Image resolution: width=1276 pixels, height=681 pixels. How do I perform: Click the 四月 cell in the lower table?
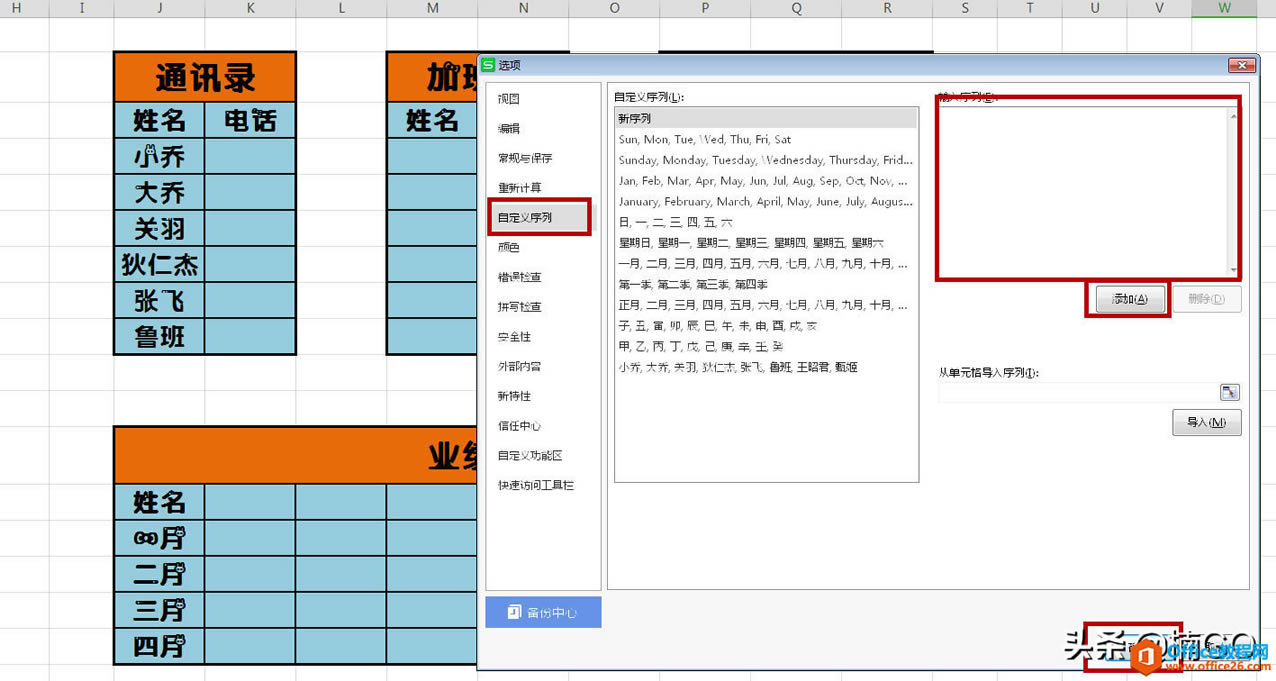[160, 646]
